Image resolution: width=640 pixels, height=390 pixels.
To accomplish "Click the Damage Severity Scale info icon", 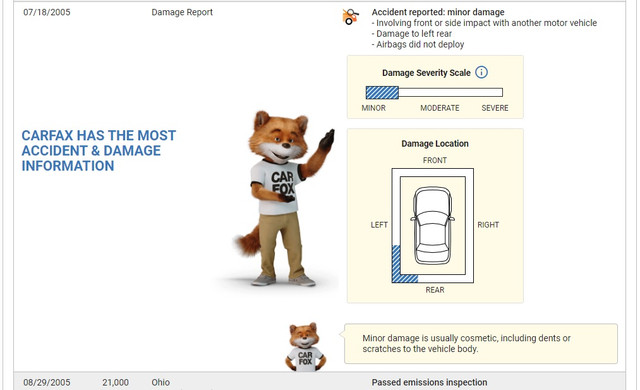I will [482, 73].
